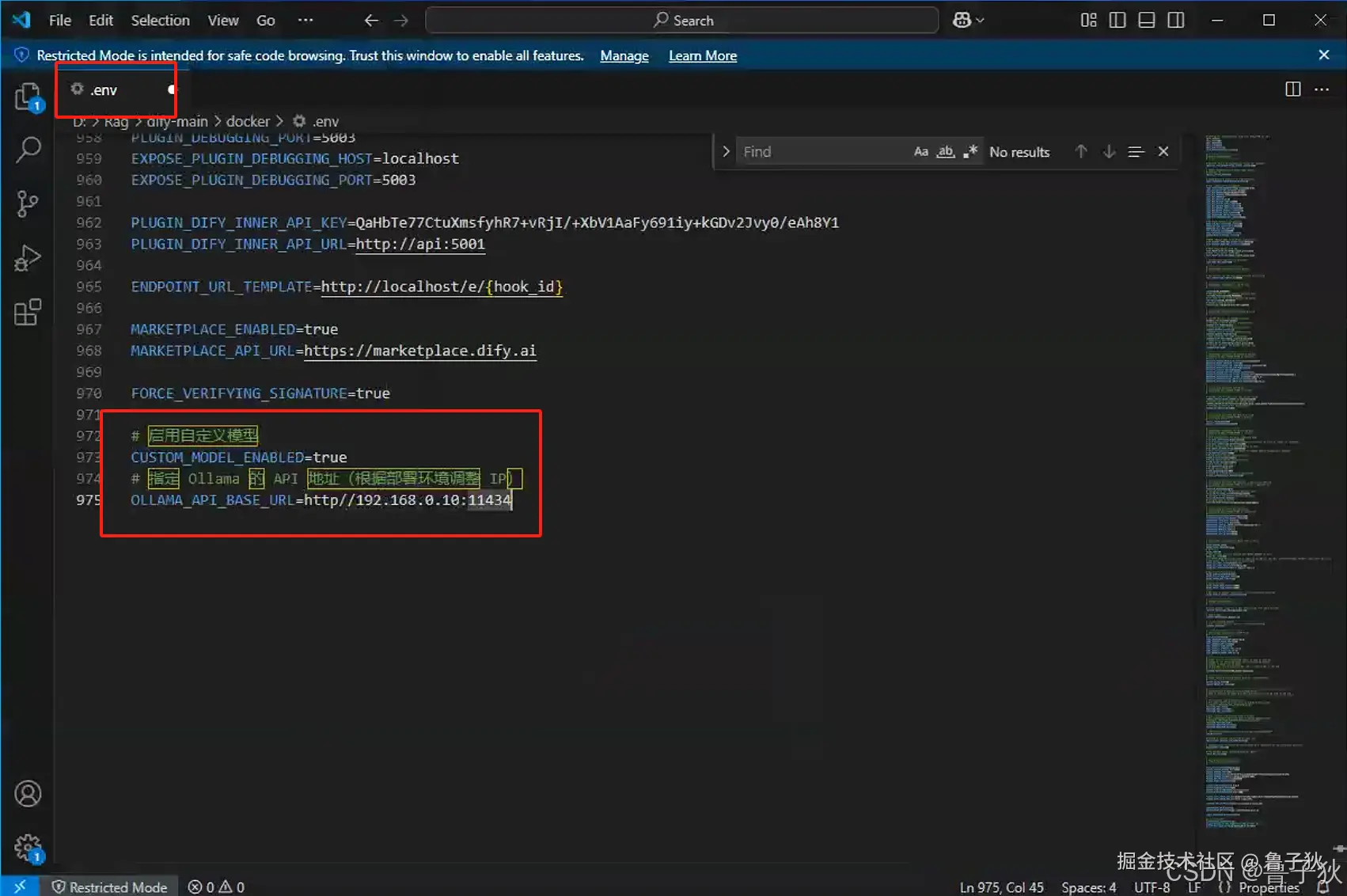Toggle Match Whole Word in the Find widget
Screen dimensions: 1347x896
[946, 151]
